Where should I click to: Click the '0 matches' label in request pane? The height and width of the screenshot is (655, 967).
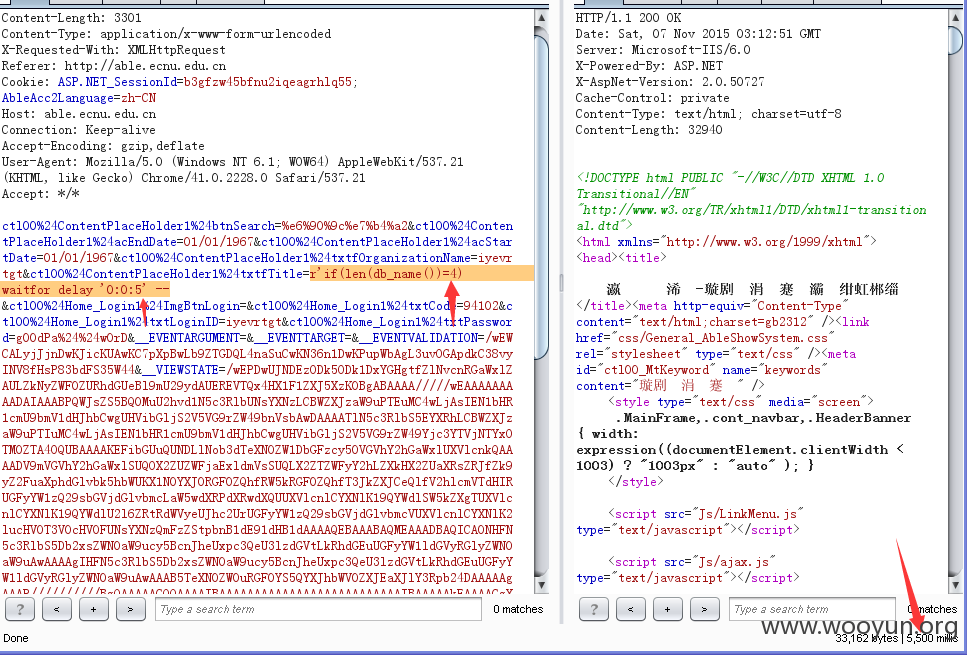(x=518, y=609)
